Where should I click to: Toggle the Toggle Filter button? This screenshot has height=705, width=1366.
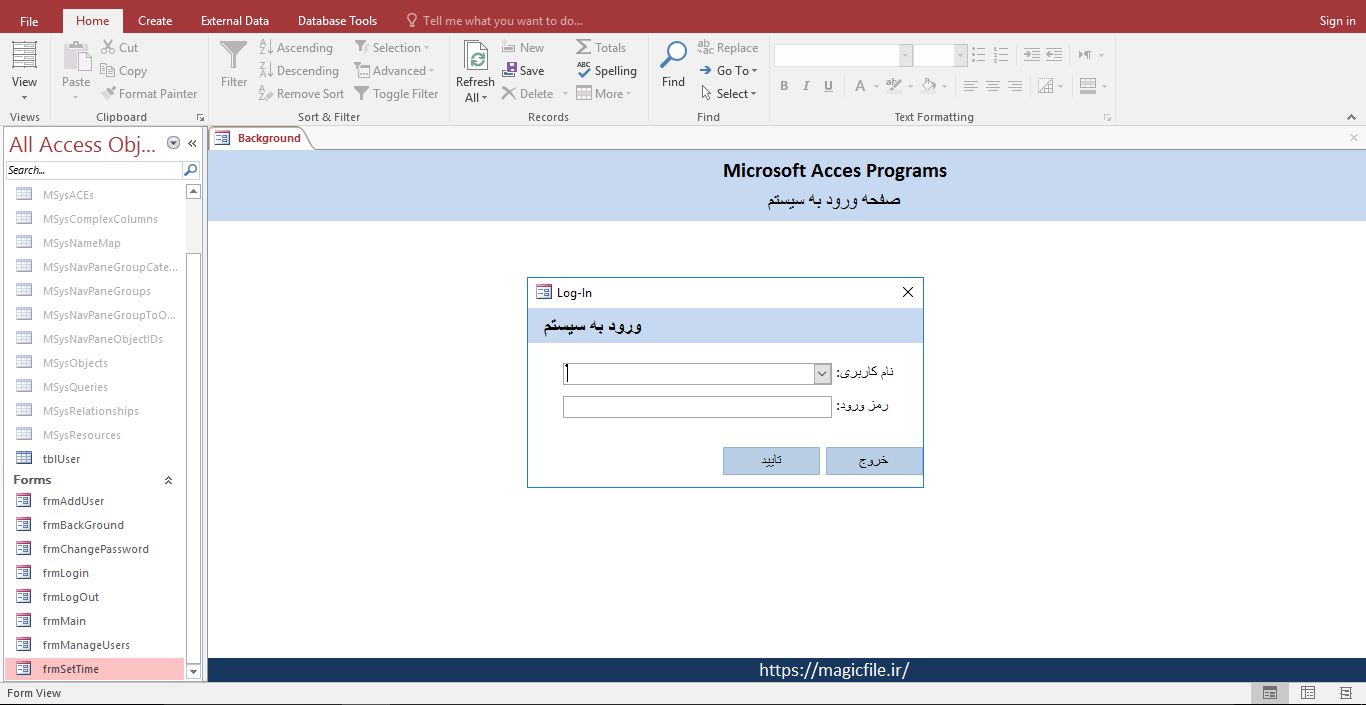[x=396, y=94]
